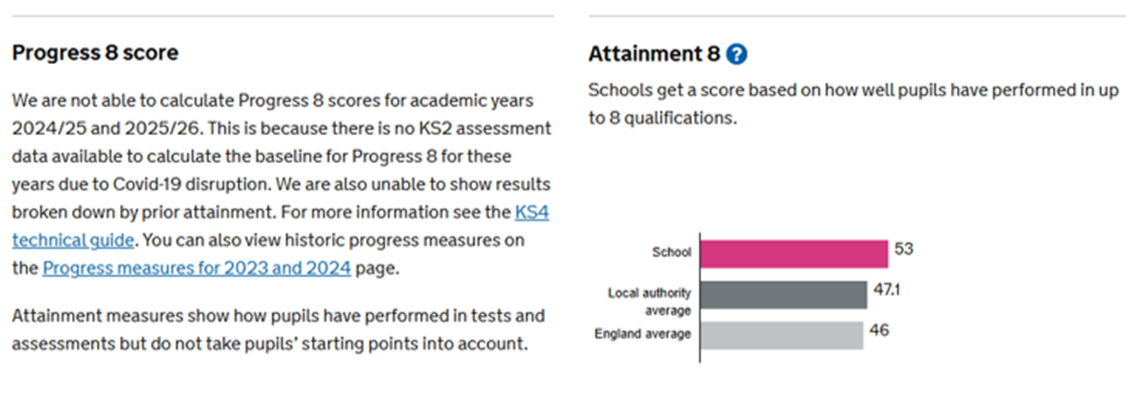Click the bar chart's vertical axis line
The image size is (1126, 420).
(699, 298)
